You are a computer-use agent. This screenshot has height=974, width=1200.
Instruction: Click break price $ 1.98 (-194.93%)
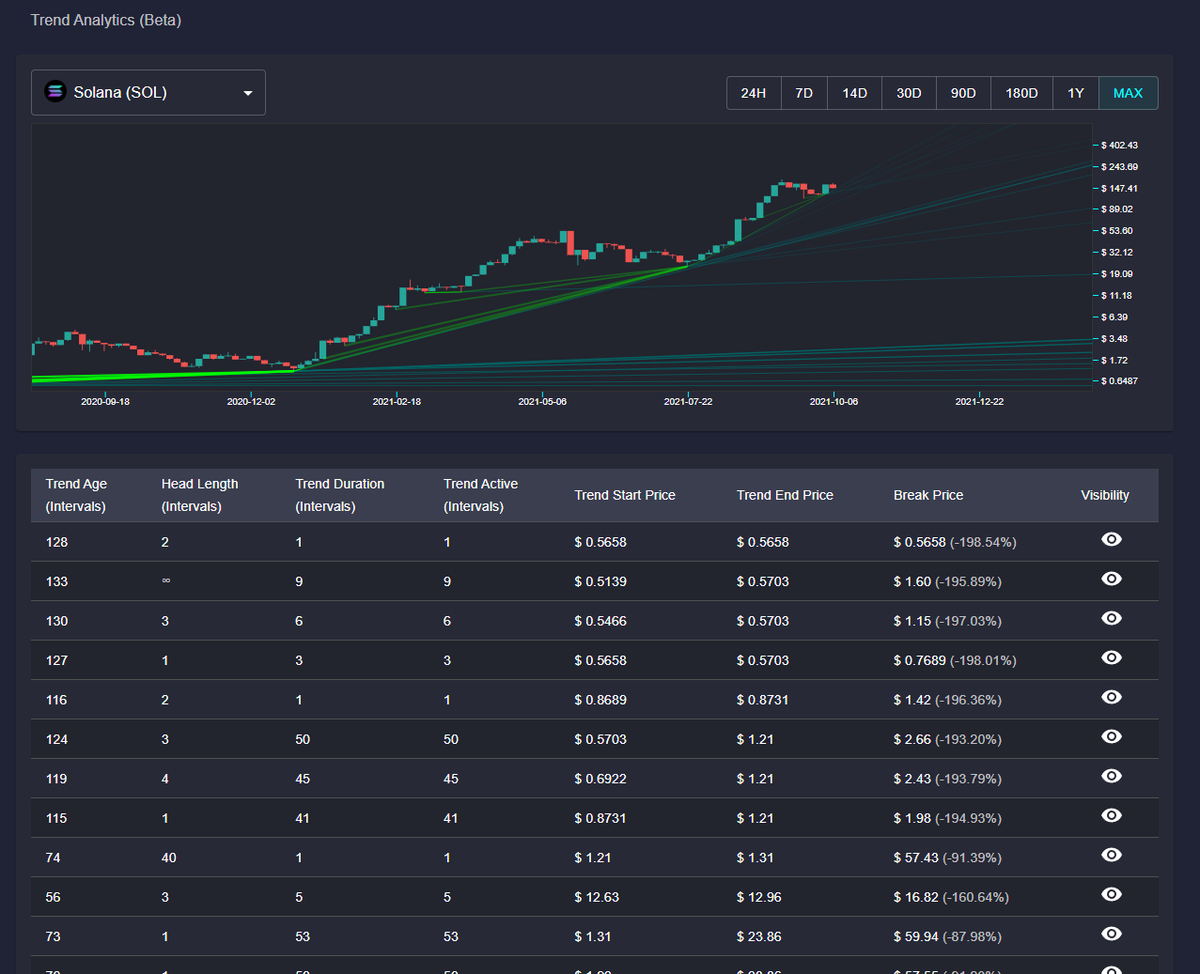coord(948,818)
